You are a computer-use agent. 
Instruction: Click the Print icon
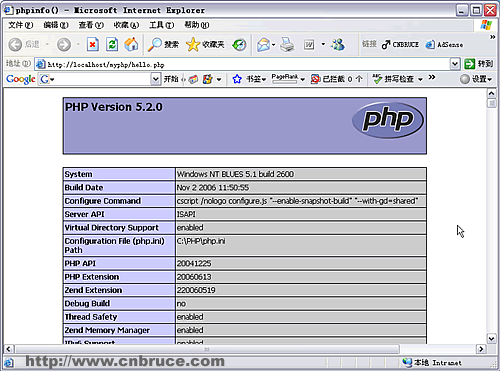click(287, 44)
